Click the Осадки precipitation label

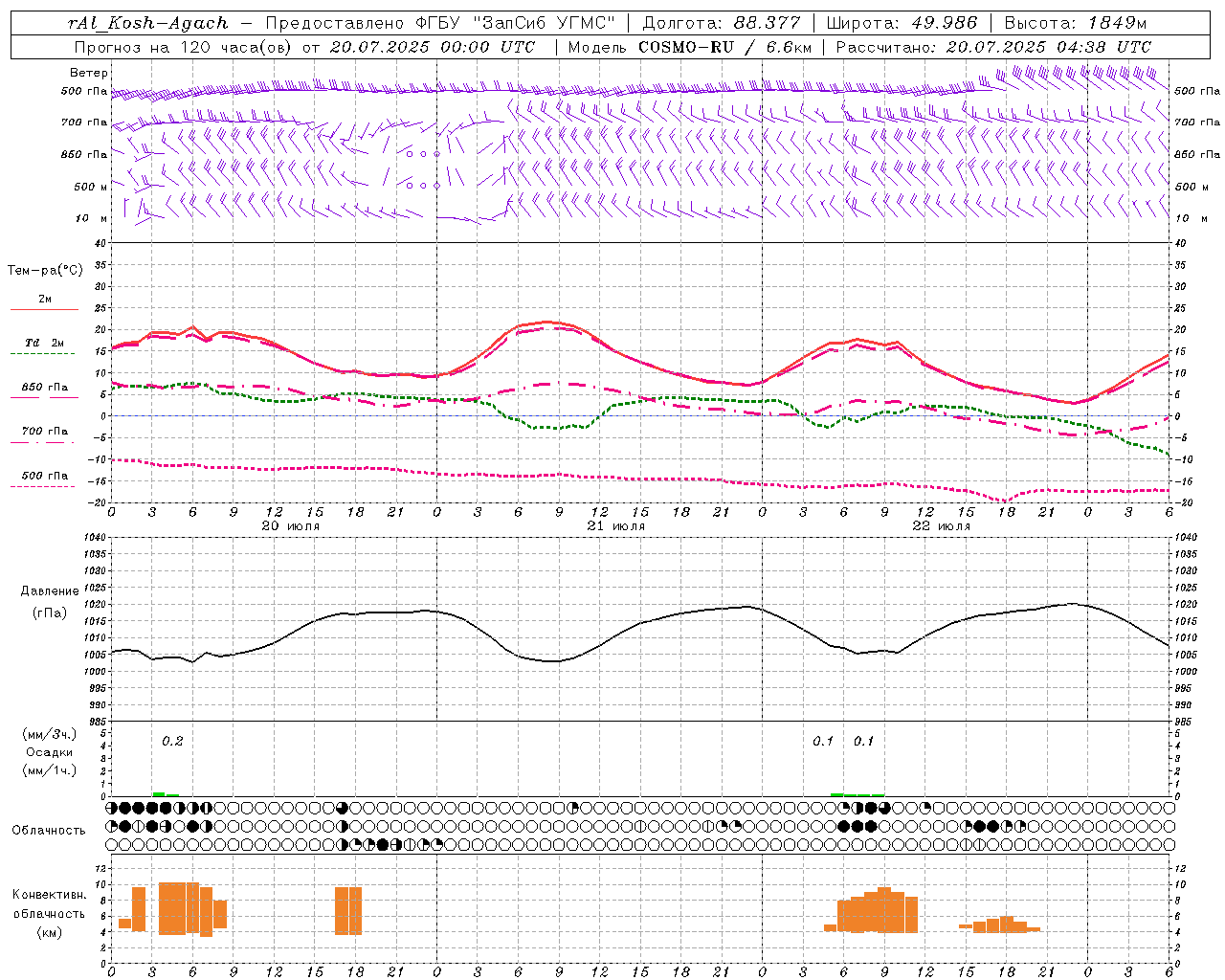(x=50, y=752)
